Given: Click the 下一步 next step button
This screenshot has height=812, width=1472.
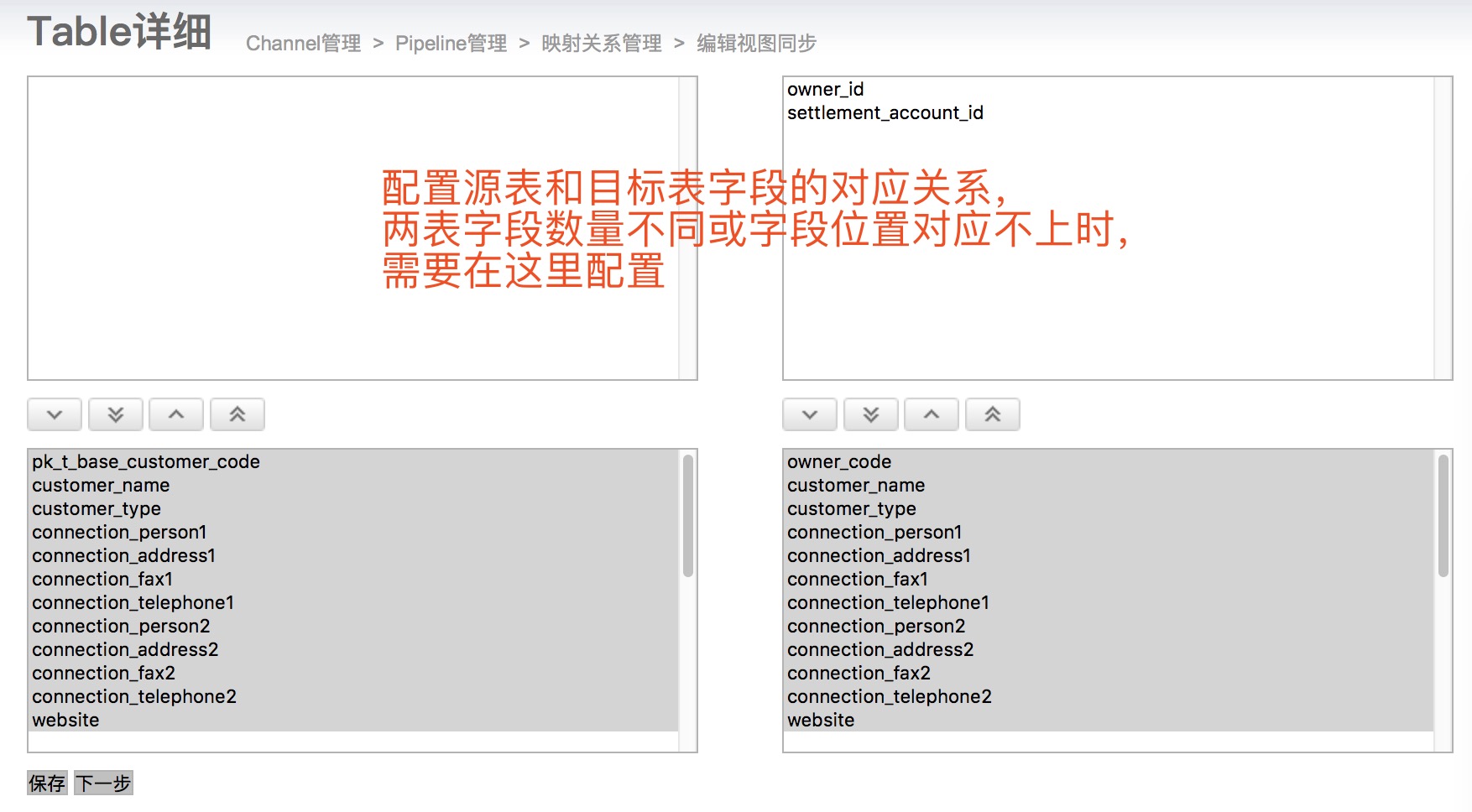Looking at the screenshot, I should coord(104,783).
